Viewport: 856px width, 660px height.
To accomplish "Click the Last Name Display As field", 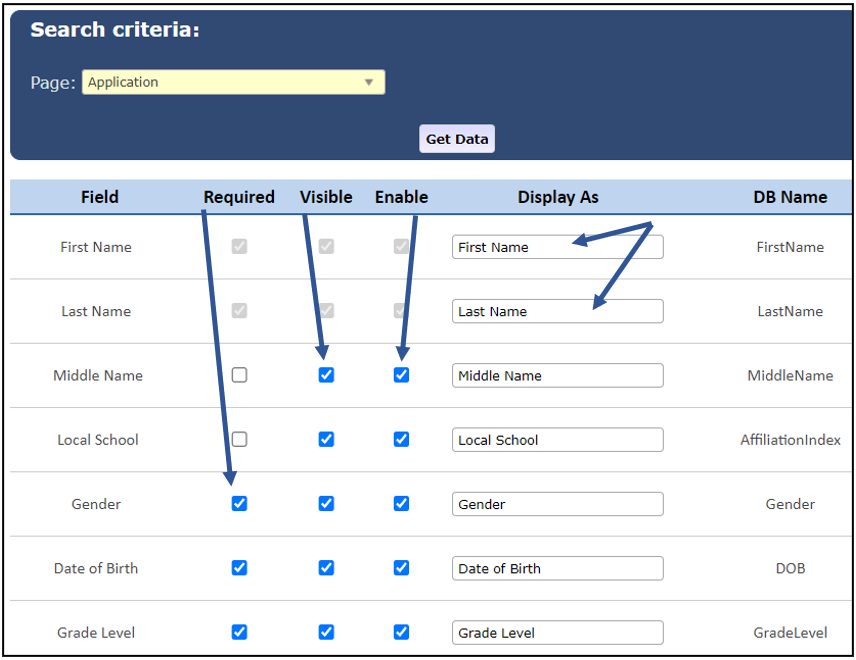I will (x=557, y=311).
